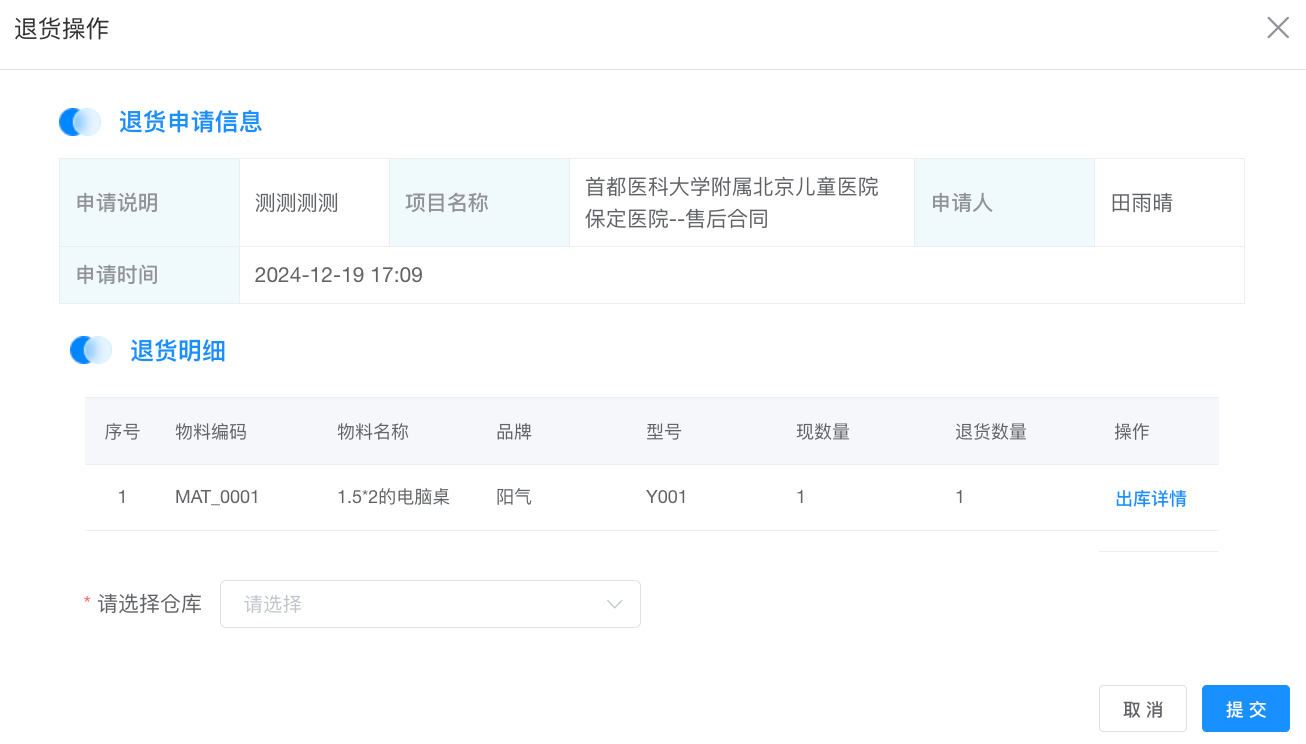The height and width of the screenshot is (744, 1306).
Task: Click the 2024-12-19 17:09 application time value
Action: pyautogui.click(x=338, y=275)
